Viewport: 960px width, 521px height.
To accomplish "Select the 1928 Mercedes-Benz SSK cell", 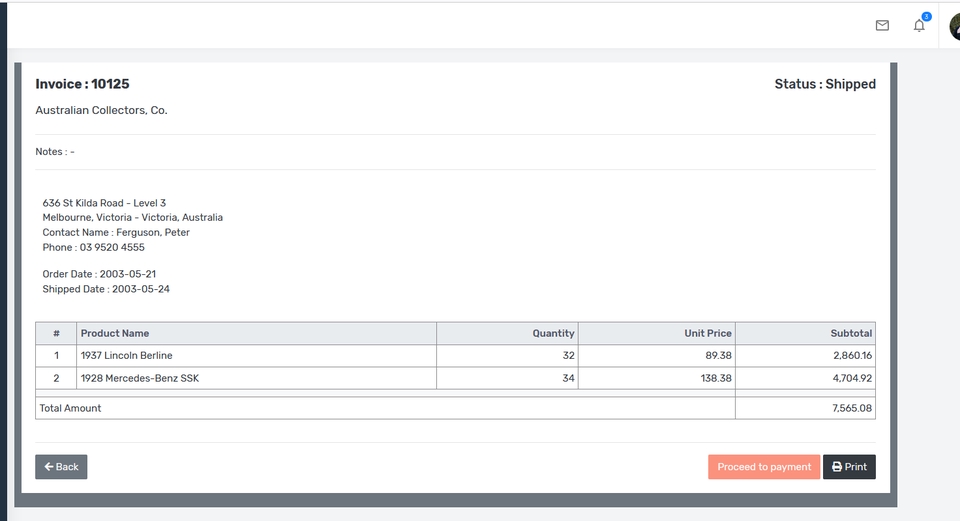I will [x=257, y=378].
